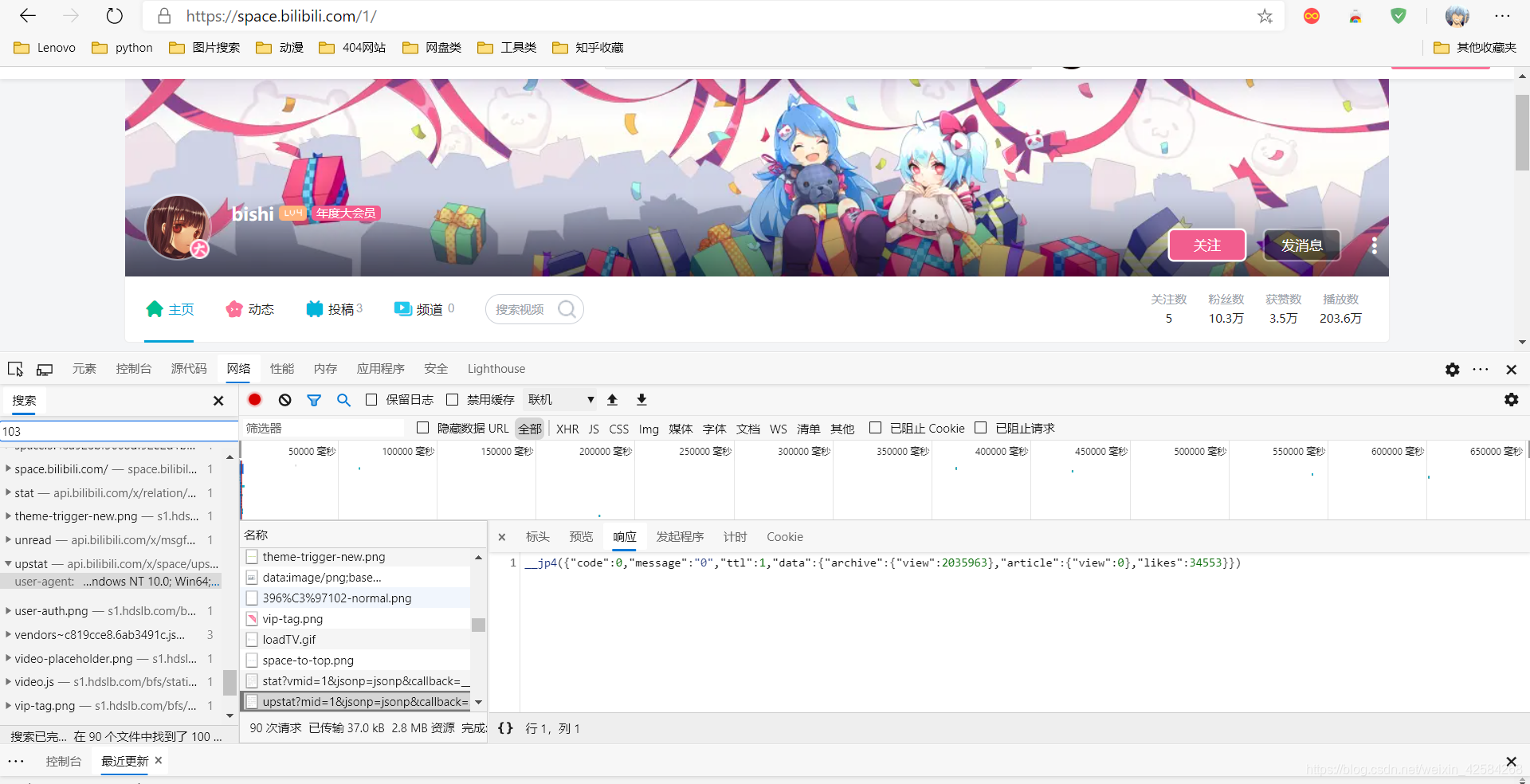Bookmark page with the star icon
The width and height of the screenshot is (1530, 784).
click(1265, 16)
